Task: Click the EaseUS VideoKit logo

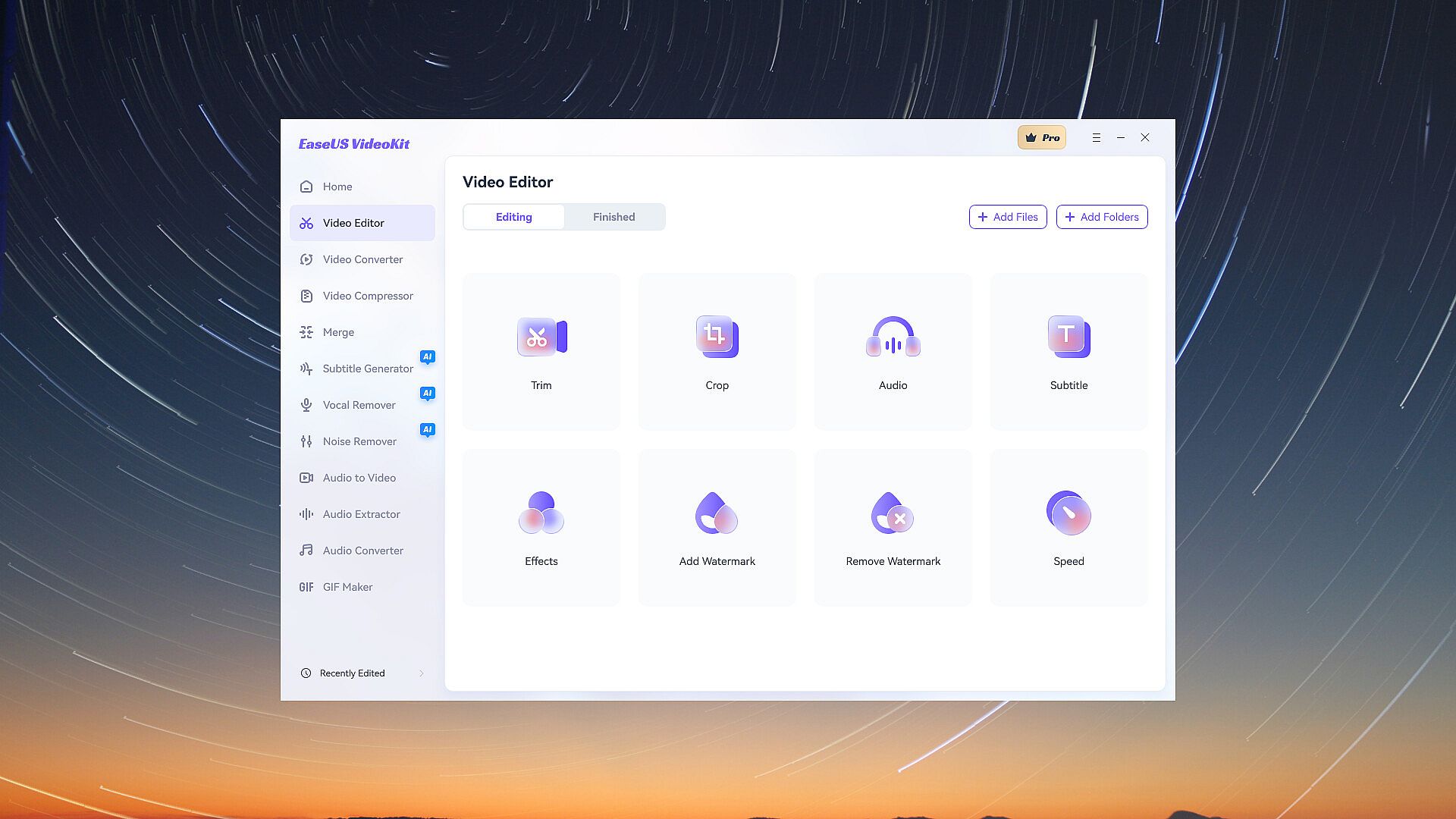Action: [x=353, y=144]
